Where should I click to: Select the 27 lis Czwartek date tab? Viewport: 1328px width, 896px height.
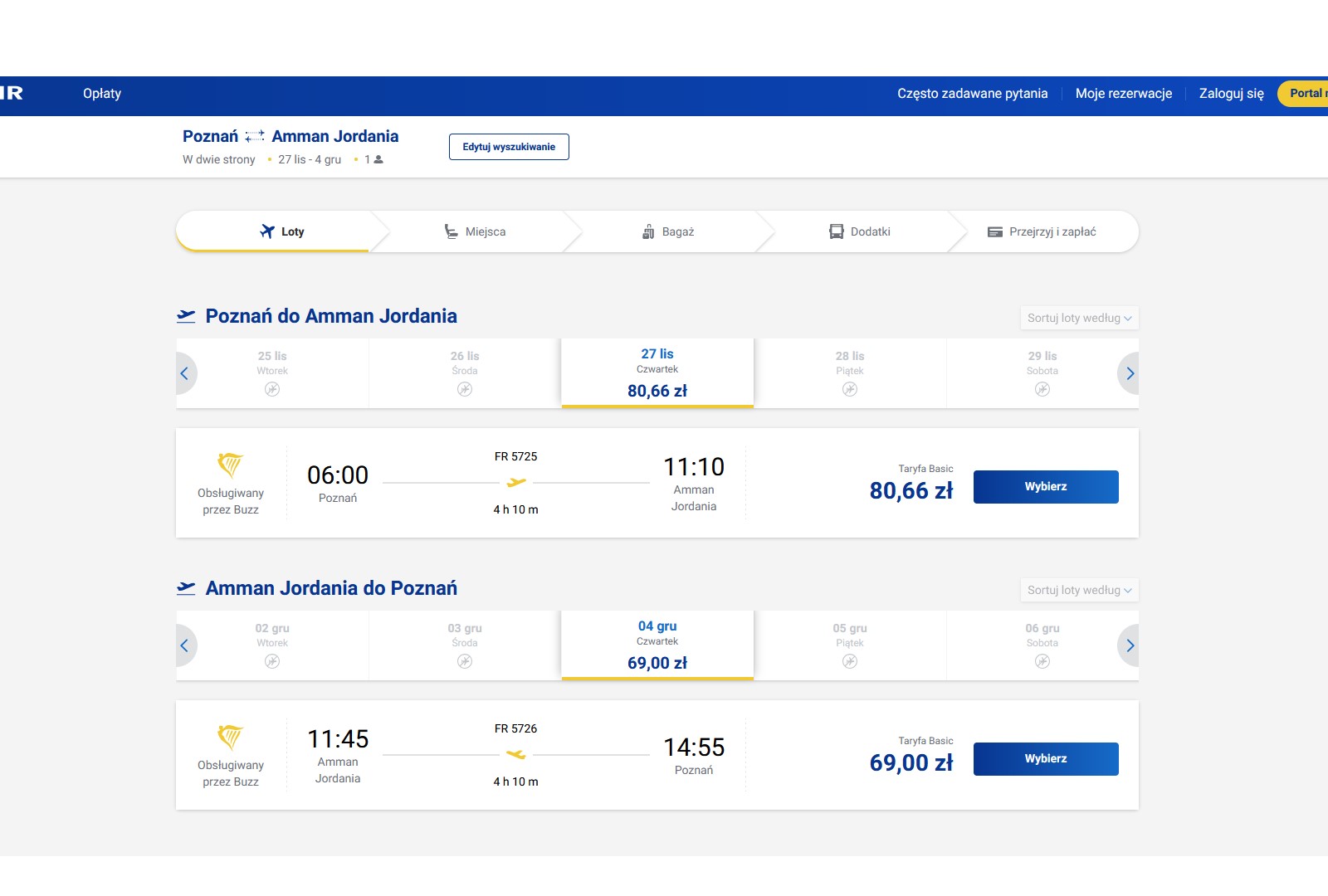pyautogui.click(x=657, y=373)
